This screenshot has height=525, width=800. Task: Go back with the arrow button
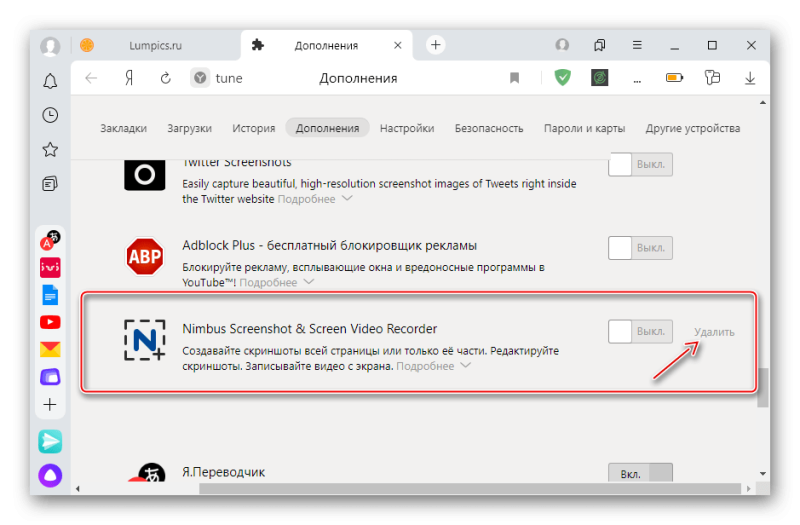[91, 78]
